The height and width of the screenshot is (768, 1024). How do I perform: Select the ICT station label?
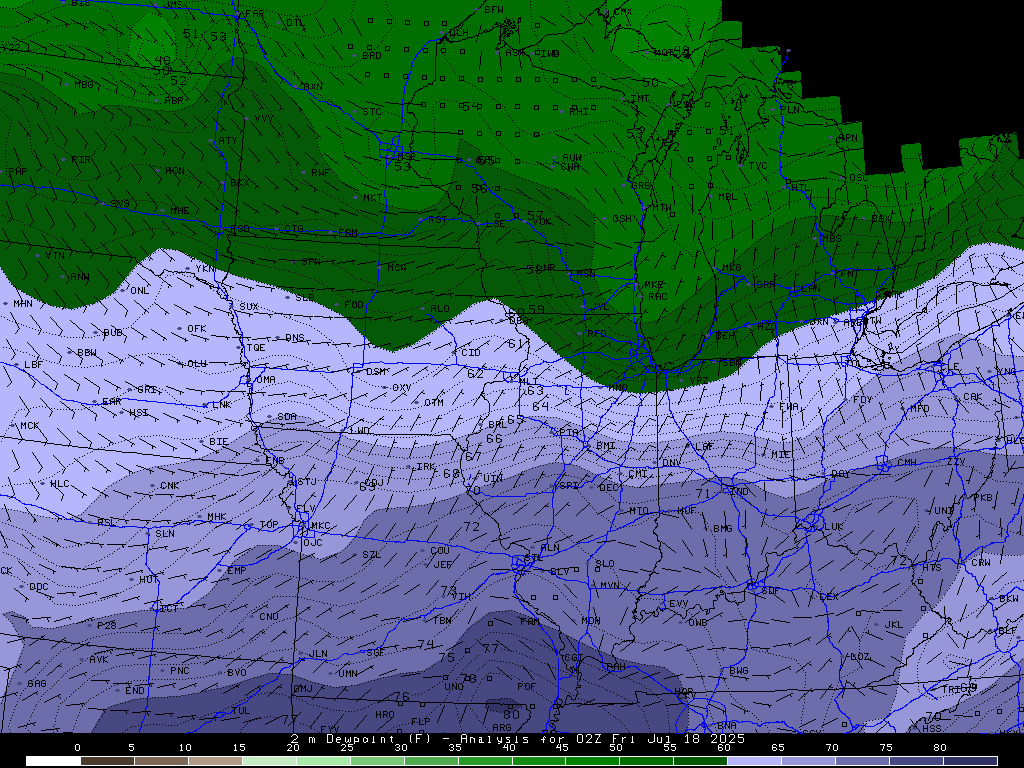point(169,609)
